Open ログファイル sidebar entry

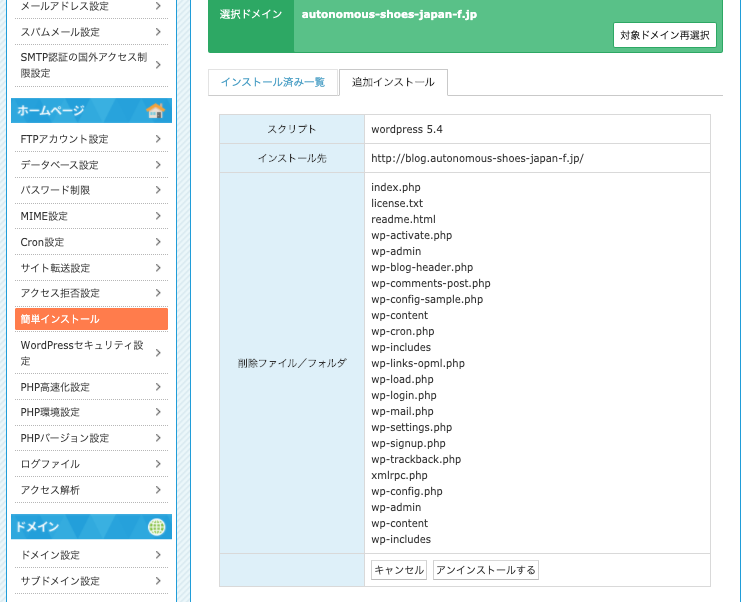pyautogui.click(x=50, y=464)
